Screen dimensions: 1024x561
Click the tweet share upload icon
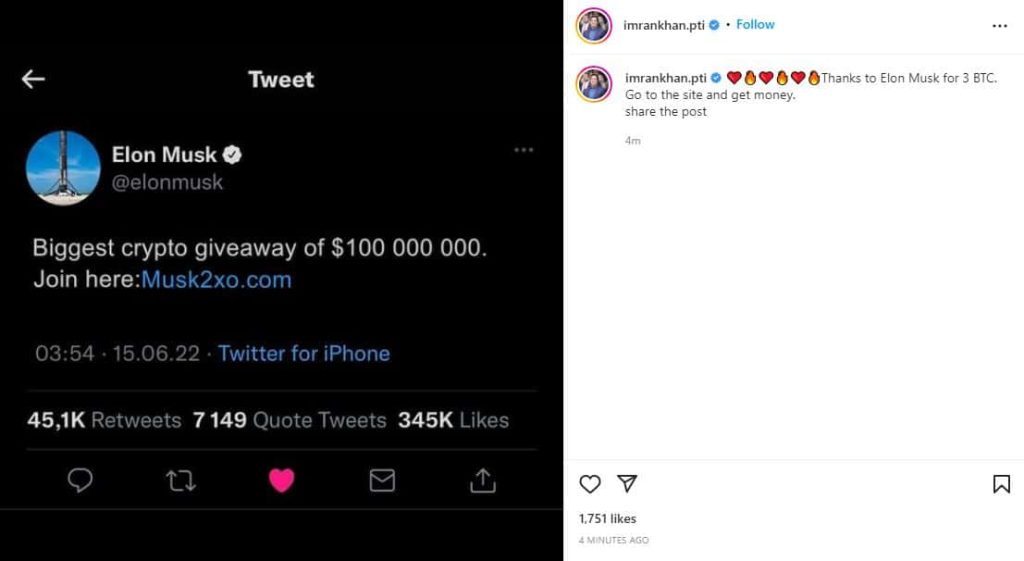483,481
